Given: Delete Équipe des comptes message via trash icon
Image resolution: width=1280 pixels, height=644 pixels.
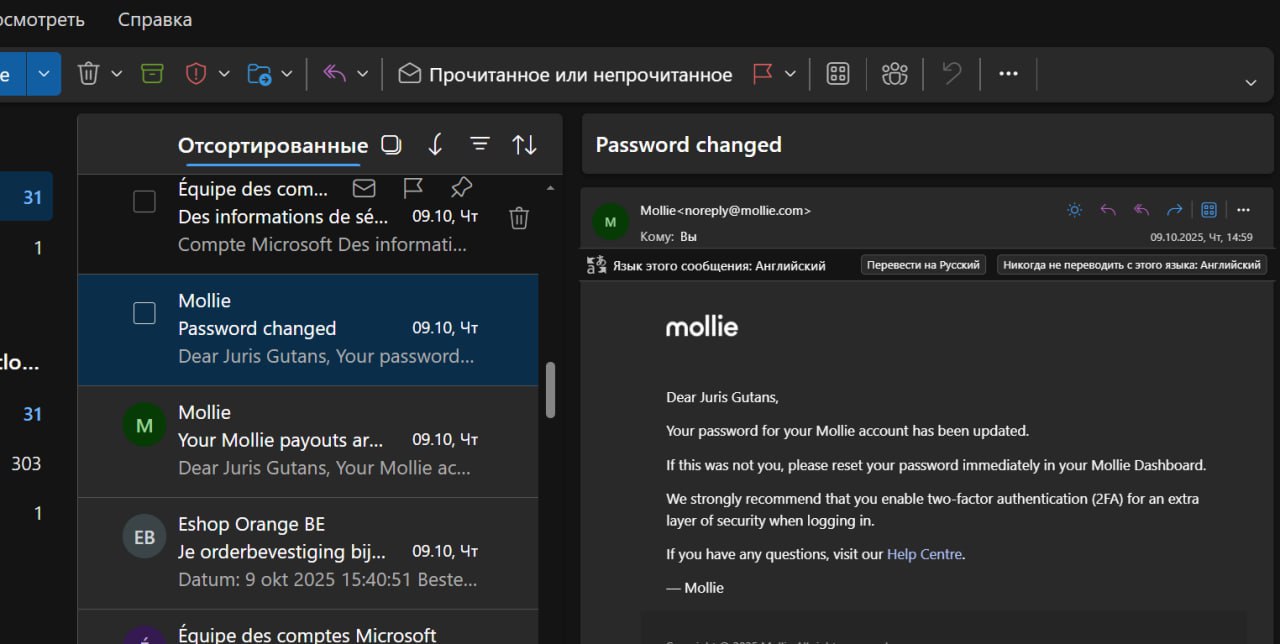Looking at the screenshot, I should coord(519,218).
